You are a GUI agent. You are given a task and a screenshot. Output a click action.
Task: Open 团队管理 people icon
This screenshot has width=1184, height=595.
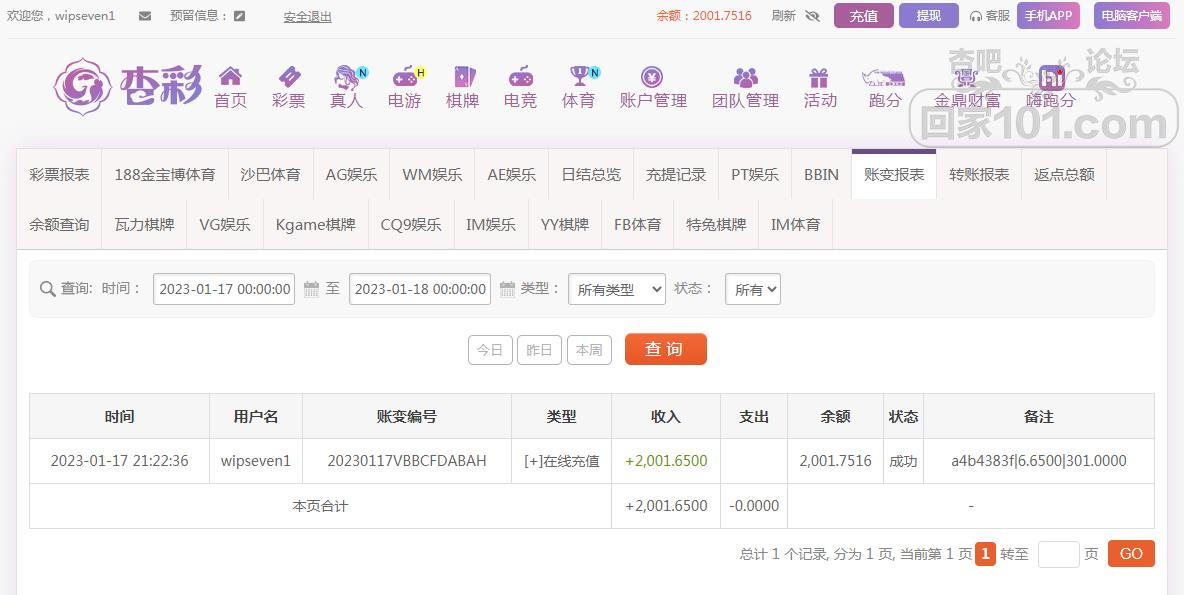[x=745, y=76]
